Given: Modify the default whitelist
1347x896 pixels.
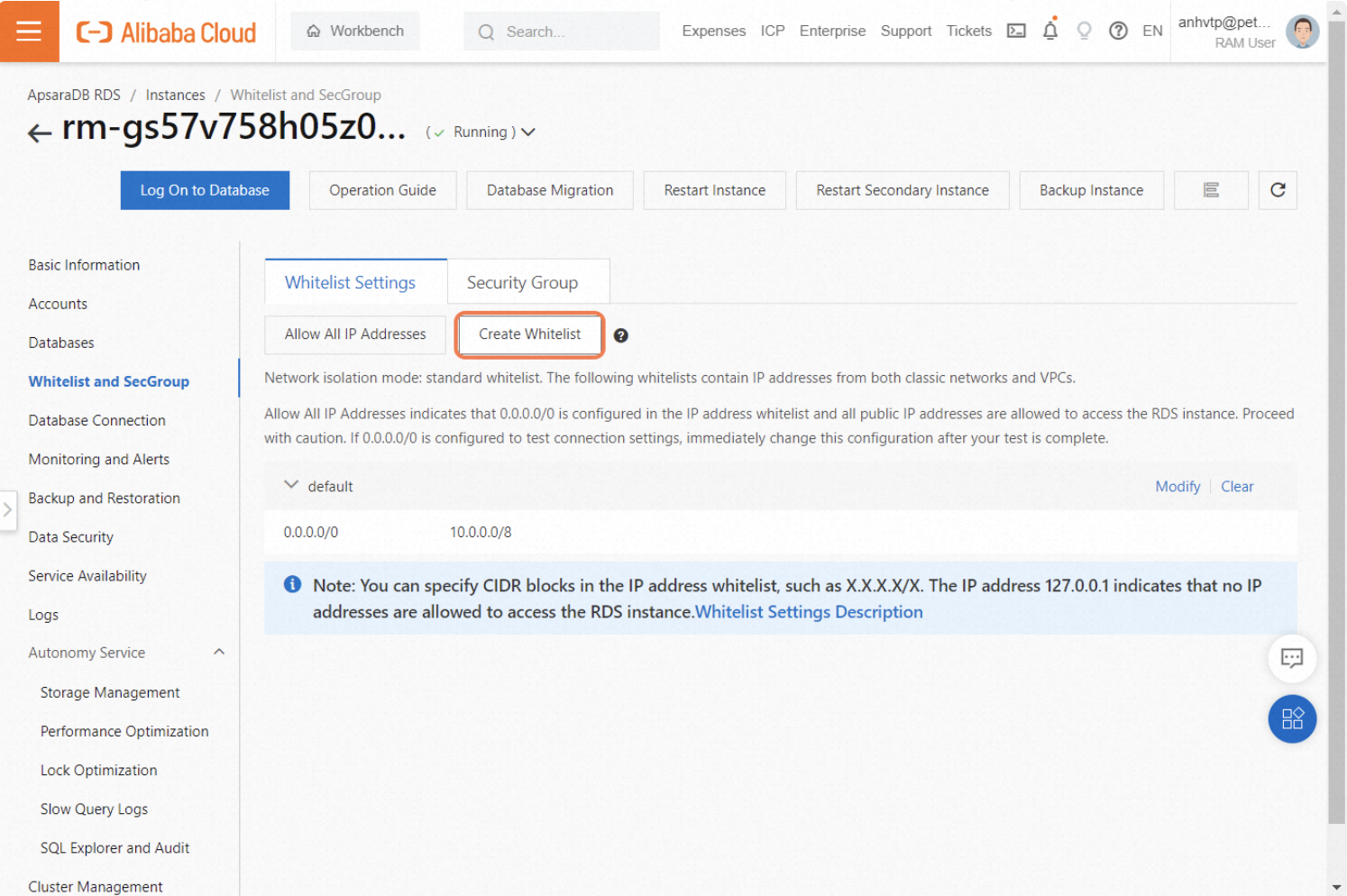Looking at the screenshot, I should [x=1177, y=486].
